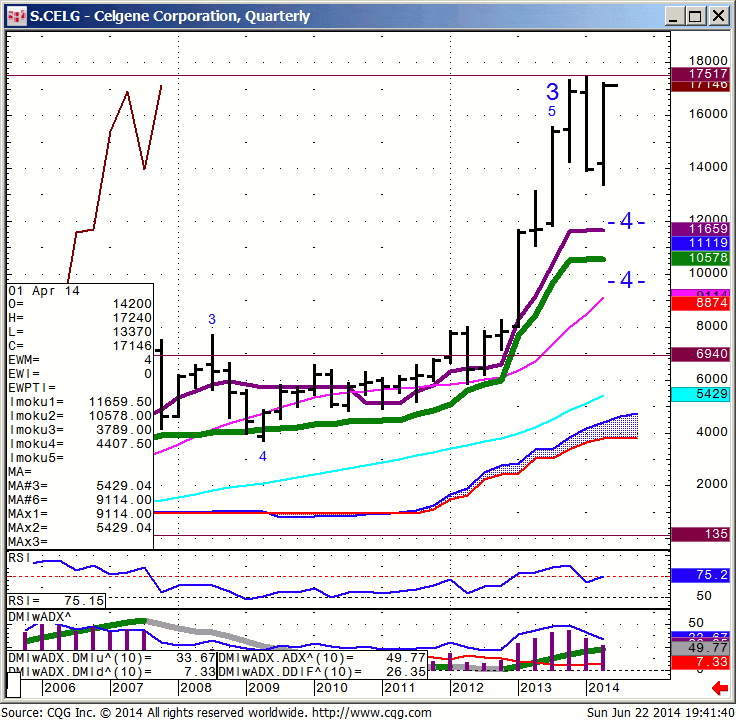Screen dimensions: 736x720
Task: Click wave label 4 below 2009 low
Action: click(x=263, y=456)
